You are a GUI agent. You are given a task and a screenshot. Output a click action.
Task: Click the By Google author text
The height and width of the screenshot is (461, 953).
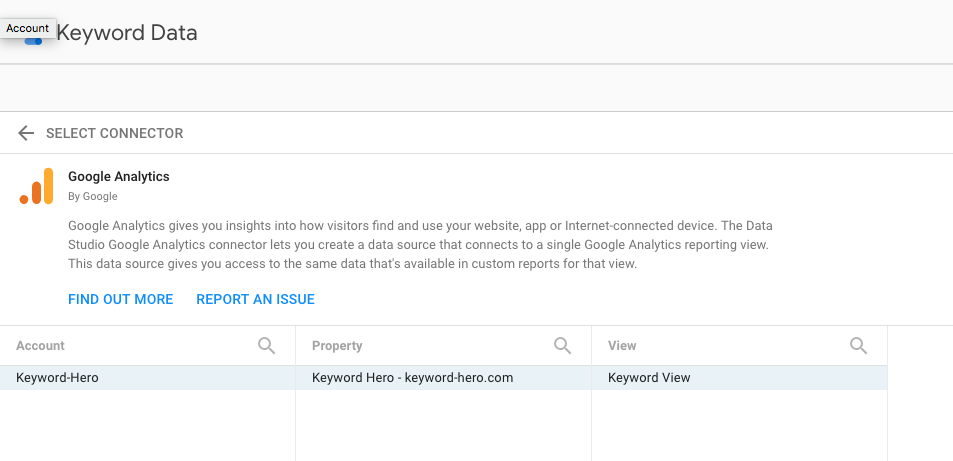pos(92,196)
